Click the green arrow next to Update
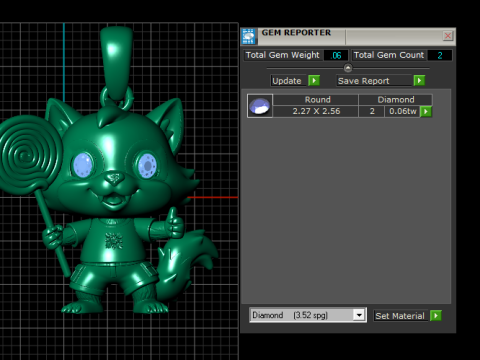 [314, 81]
